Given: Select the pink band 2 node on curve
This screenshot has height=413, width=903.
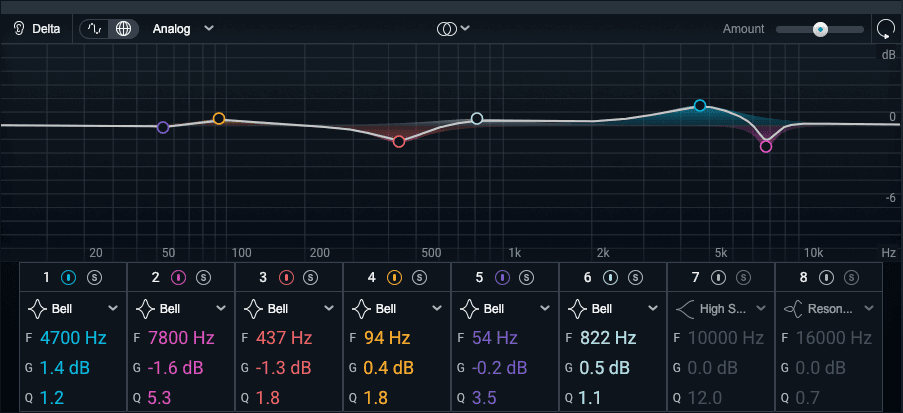Looking at the screenshot, I should [x=765, y=146].
